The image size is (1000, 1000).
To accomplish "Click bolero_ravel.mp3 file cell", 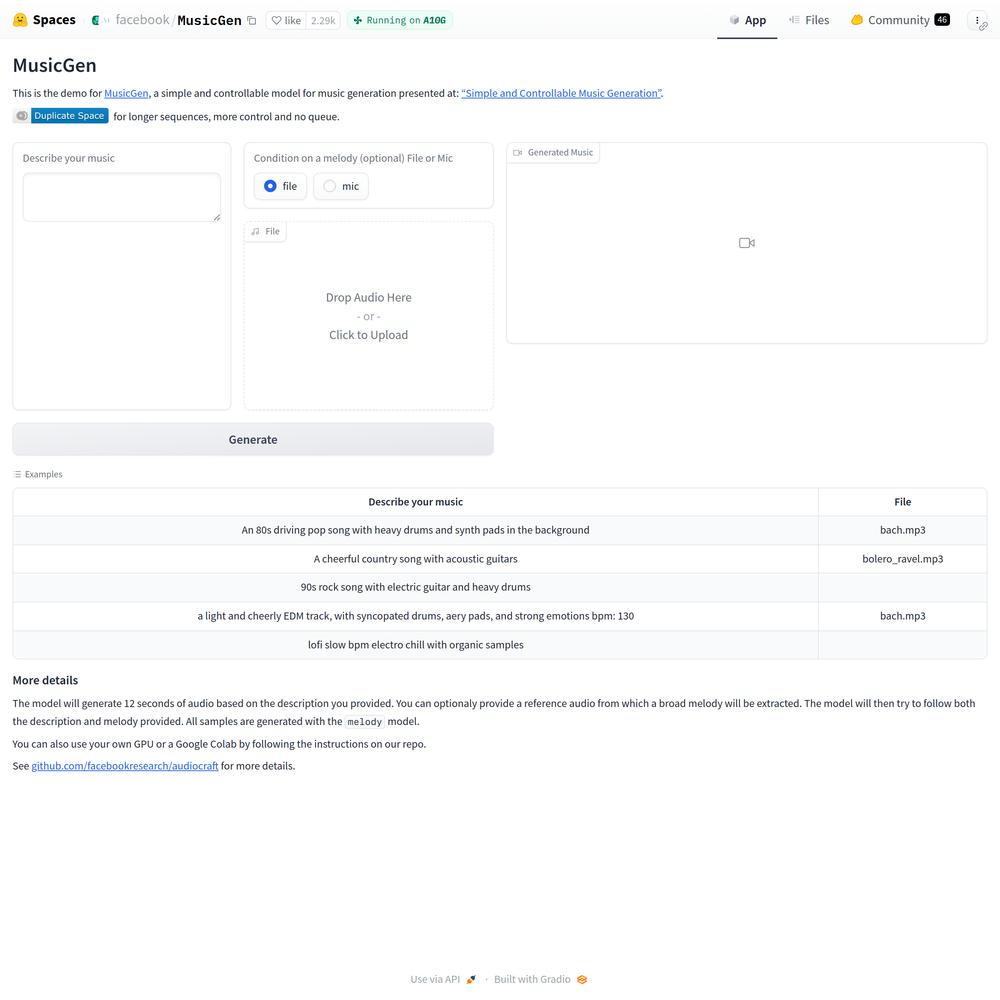I will (902, 559).
